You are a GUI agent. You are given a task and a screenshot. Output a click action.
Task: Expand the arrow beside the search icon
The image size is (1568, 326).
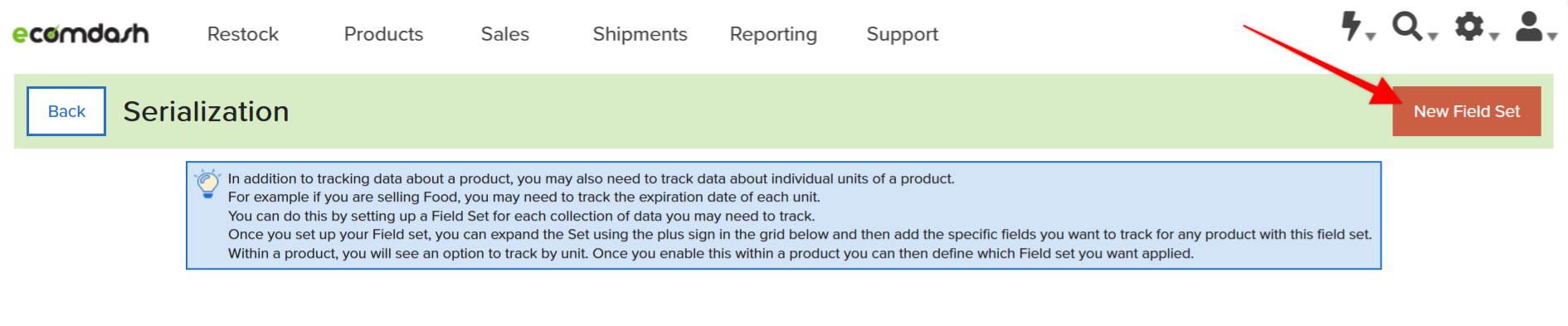(x=1432, y=36)
